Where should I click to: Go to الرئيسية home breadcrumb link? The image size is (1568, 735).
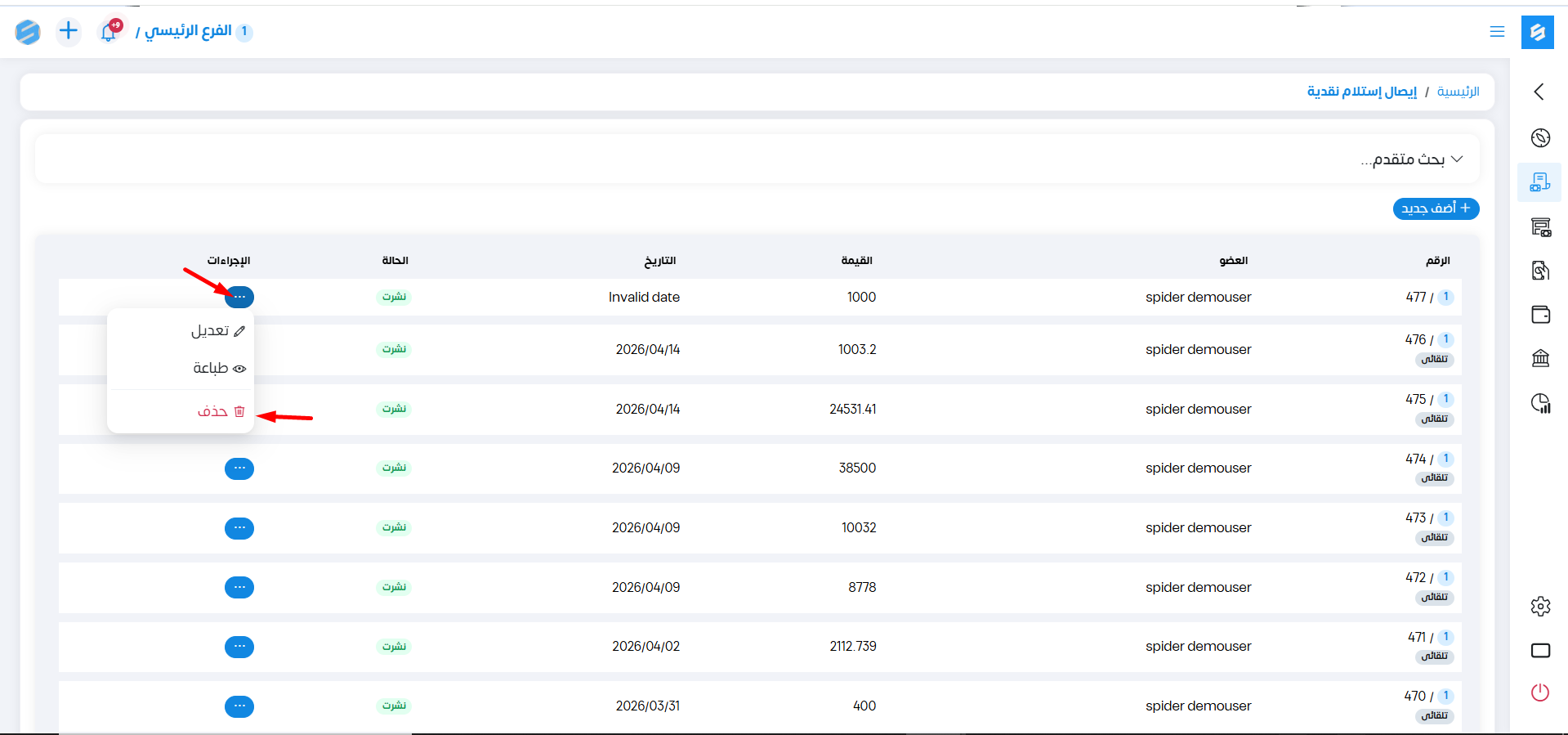(1458, 92)
